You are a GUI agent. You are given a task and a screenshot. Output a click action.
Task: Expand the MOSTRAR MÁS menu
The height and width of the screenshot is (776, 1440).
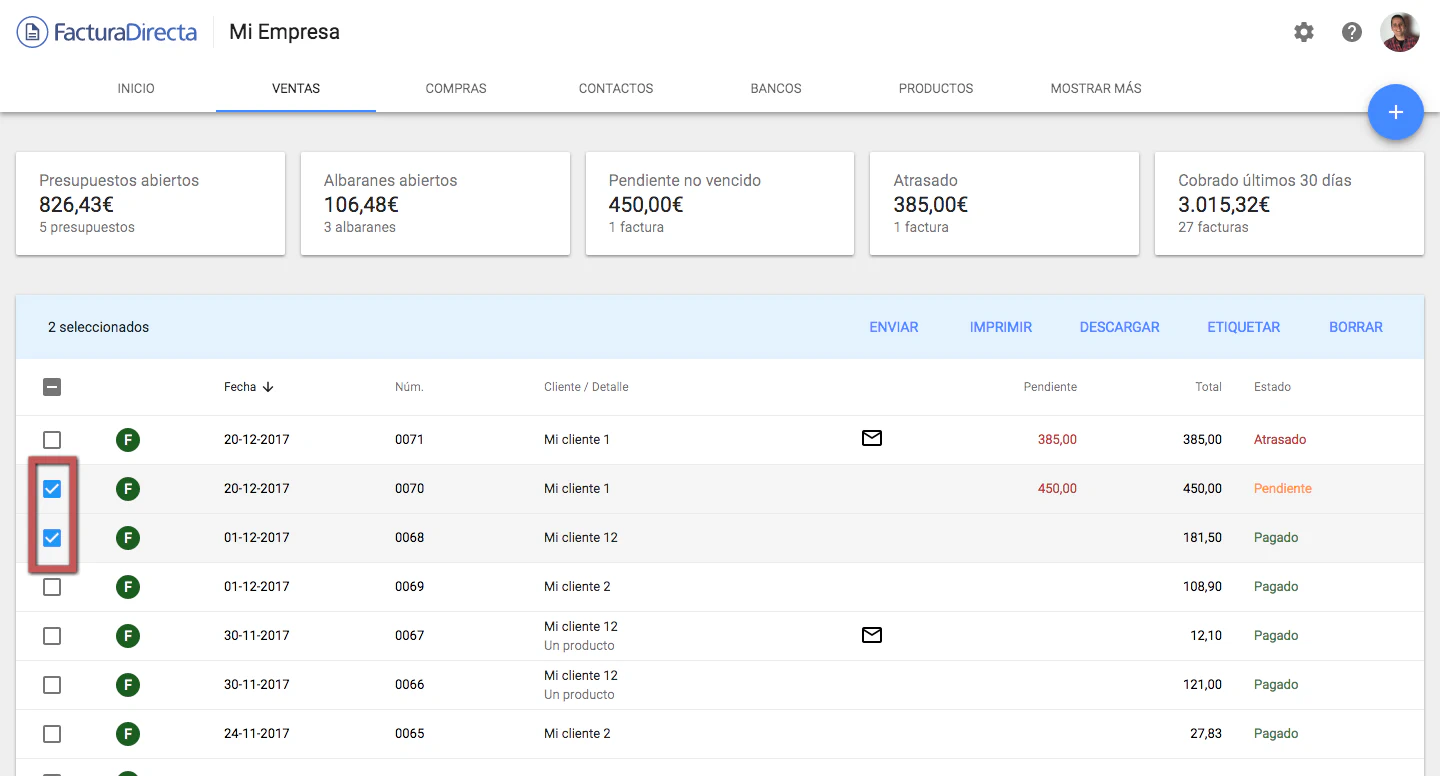coord(1095,88)
